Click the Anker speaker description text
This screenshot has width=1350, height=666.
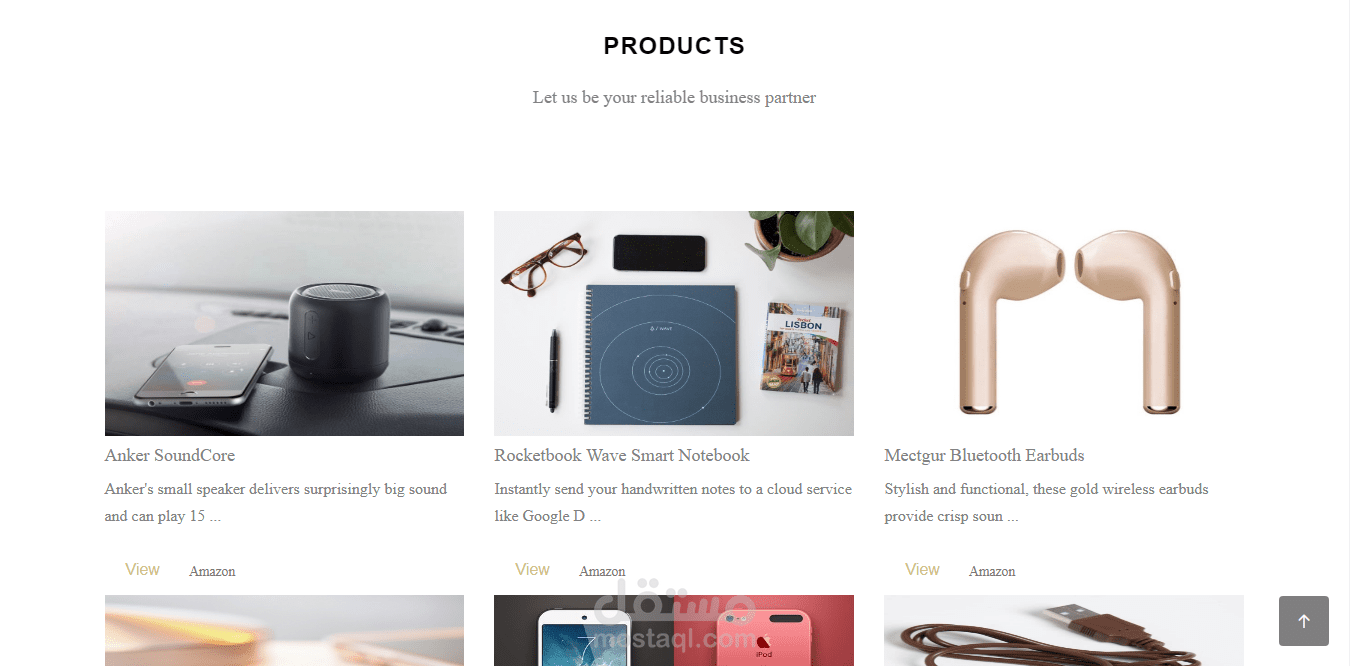[276, 503]
